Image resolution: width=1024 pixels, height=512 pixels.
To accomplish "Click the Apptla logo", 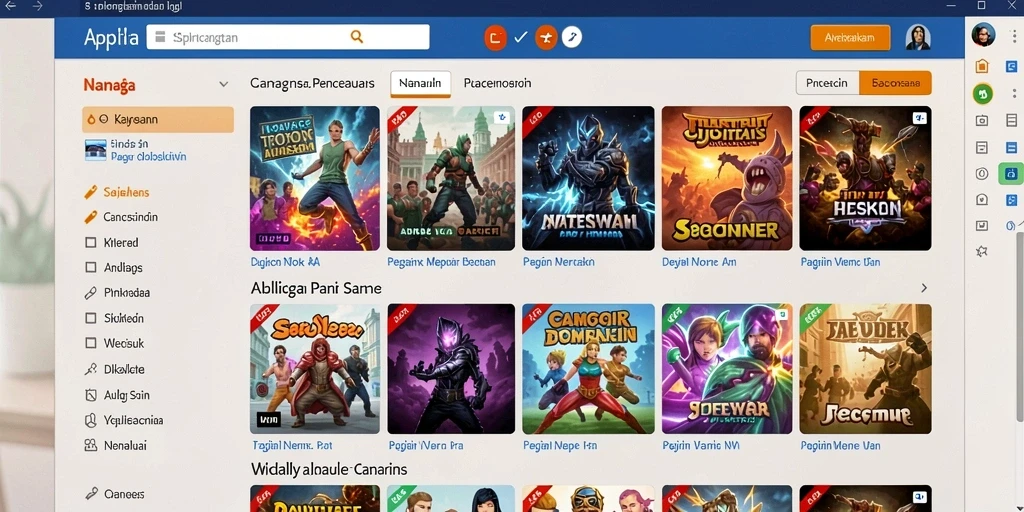I will 111,37.
